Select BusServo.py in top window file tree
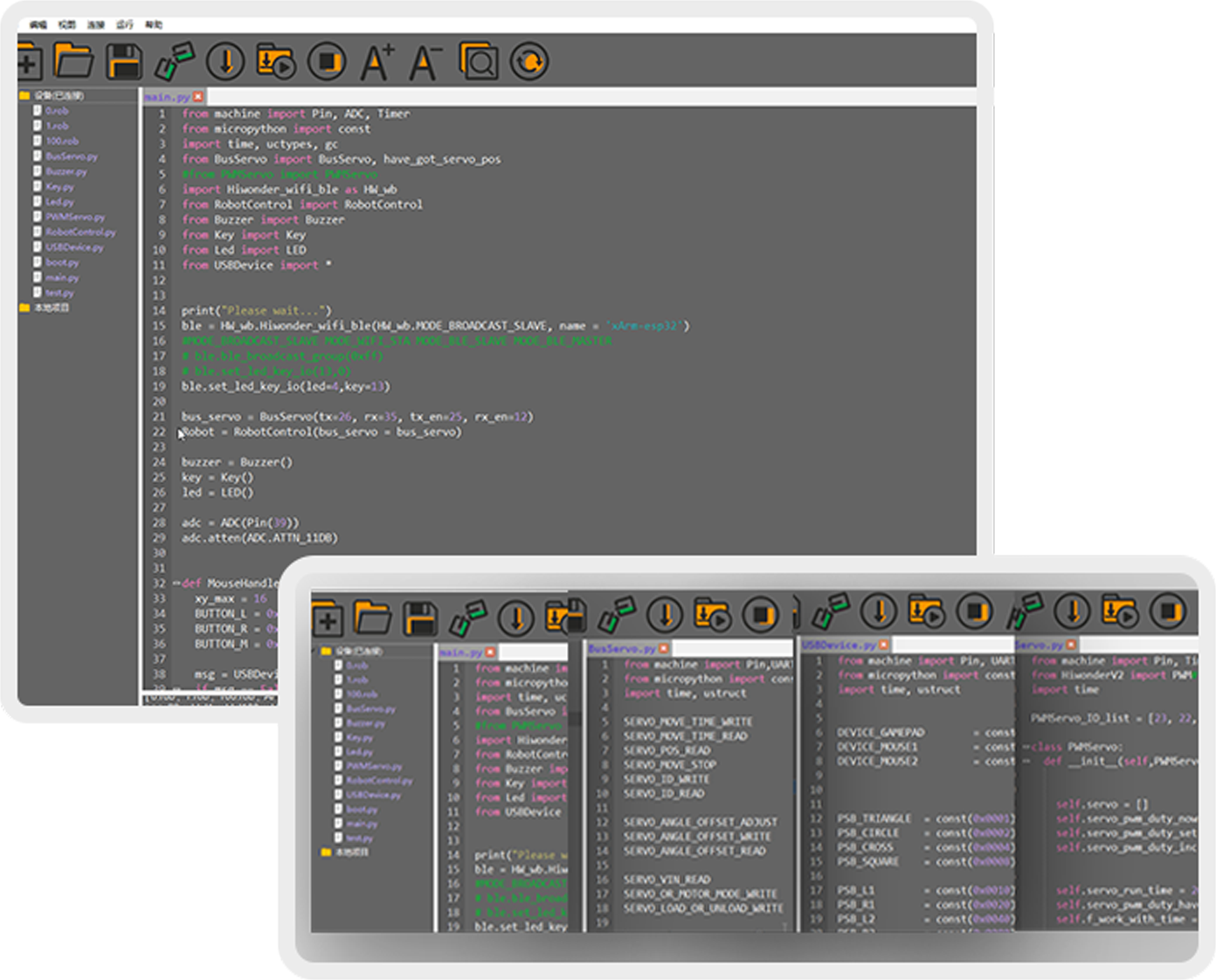The width and height of the screenshot is (1216, 980). (72, 156)
